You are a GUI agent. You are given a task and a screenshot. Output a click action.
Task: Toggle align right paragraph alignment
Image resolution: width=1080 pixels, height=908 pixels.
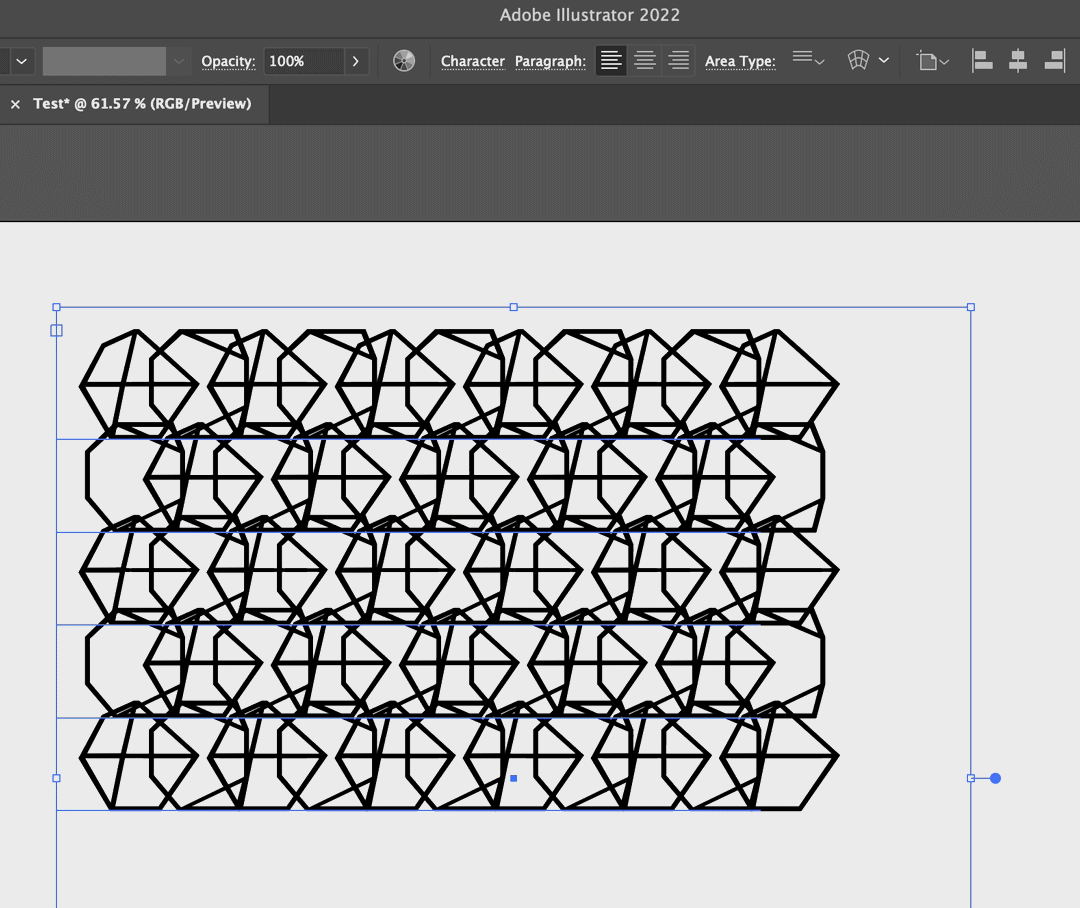click(x=678, y=61)
